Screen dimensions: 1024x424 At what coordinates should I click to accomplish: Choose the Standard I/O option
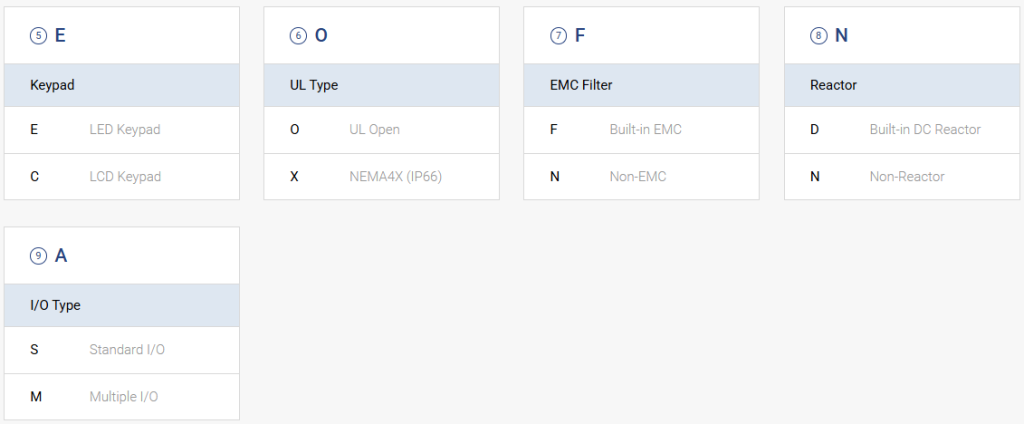pos(121,350)
